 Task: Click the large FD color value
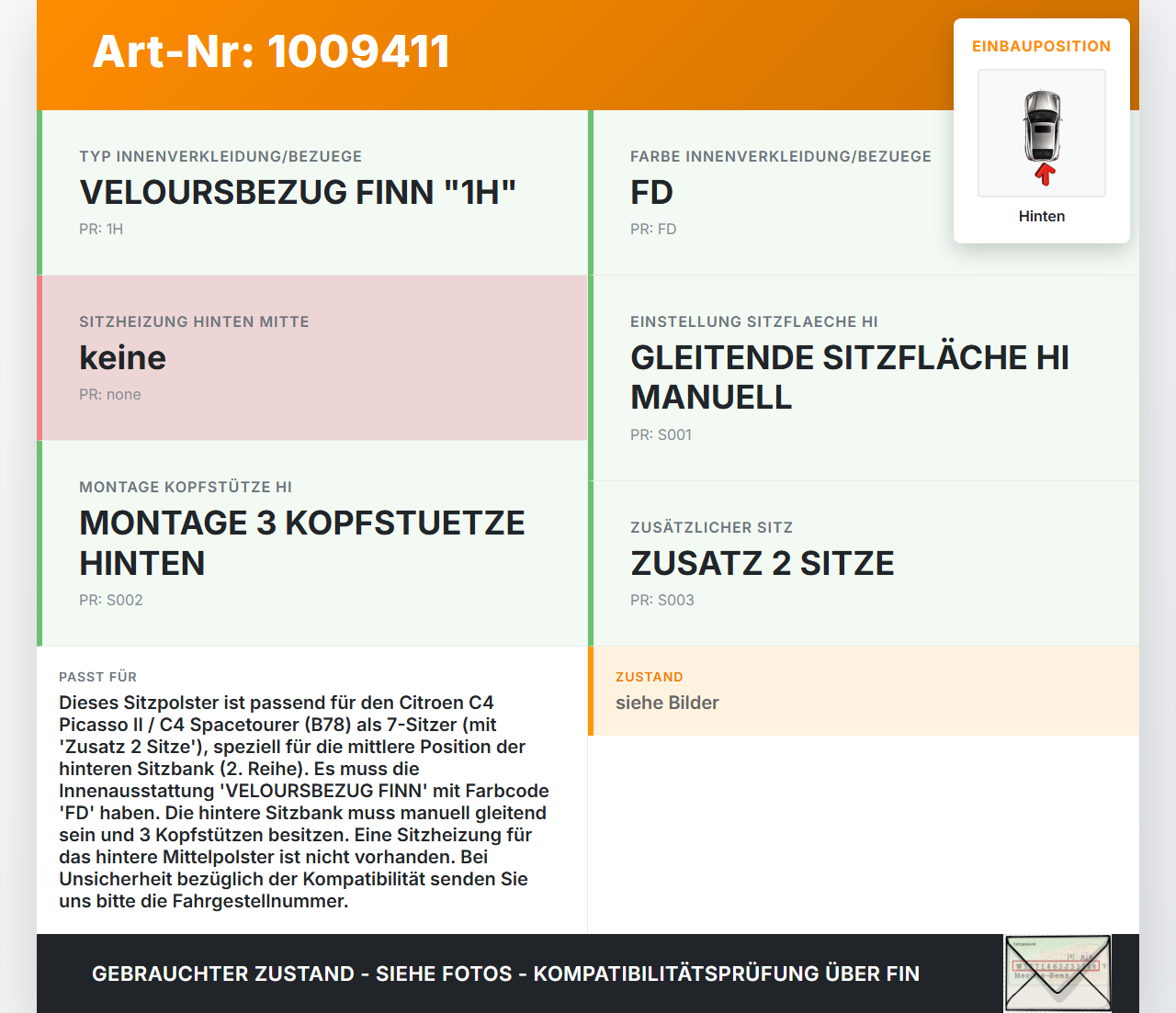(x=651, y=192)
